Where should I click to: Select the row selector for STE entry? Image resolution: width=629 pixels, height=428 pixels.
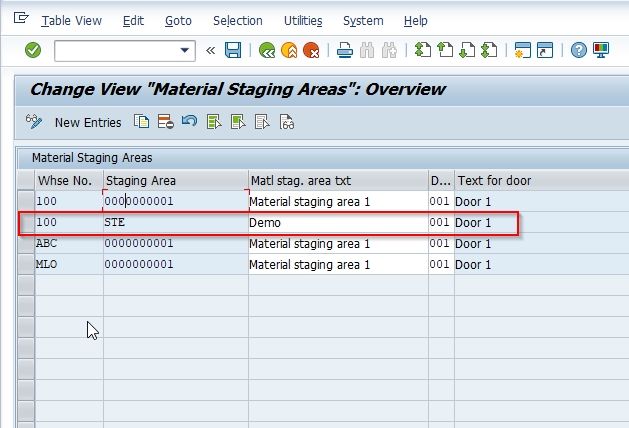coord(26,223)
